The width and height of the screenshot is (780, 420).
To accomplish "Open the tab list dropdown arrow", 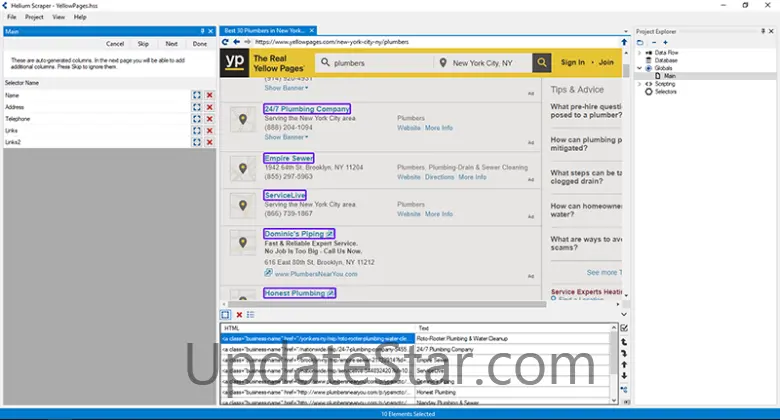I will (x=626, y=31).
